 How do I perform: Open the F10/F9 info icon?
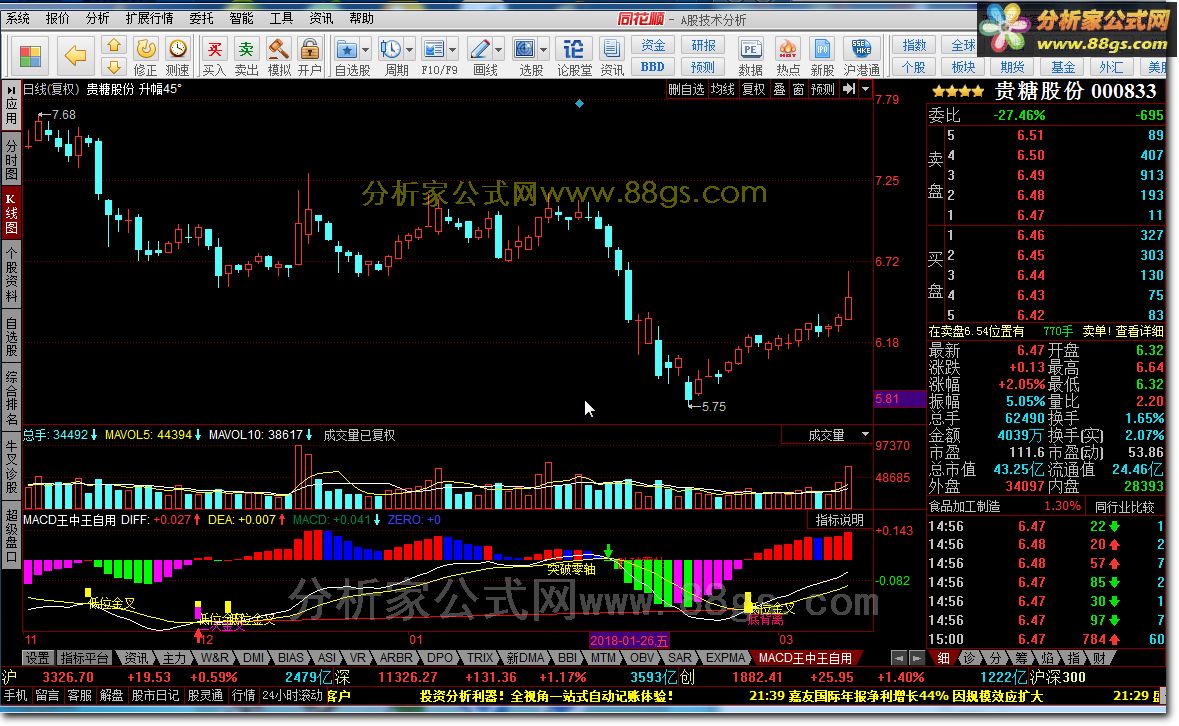tap(434, 50)
